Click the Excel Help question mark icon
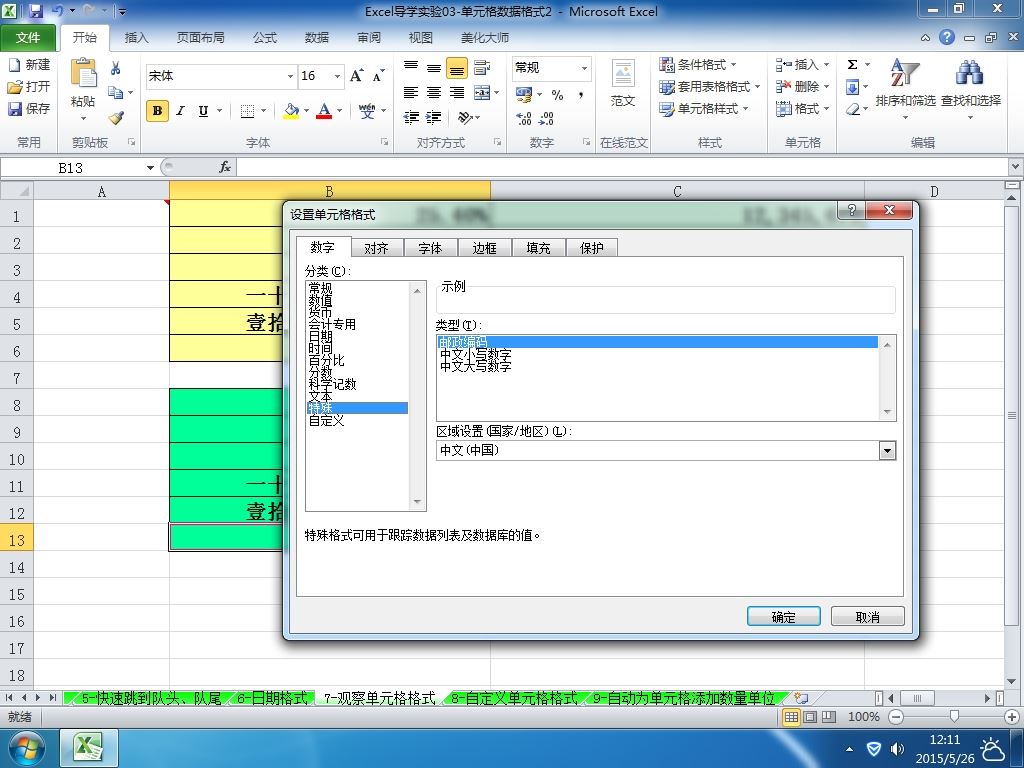This screenshot has height=768, width=1024. pyautogui.click(x=947, y=37)
